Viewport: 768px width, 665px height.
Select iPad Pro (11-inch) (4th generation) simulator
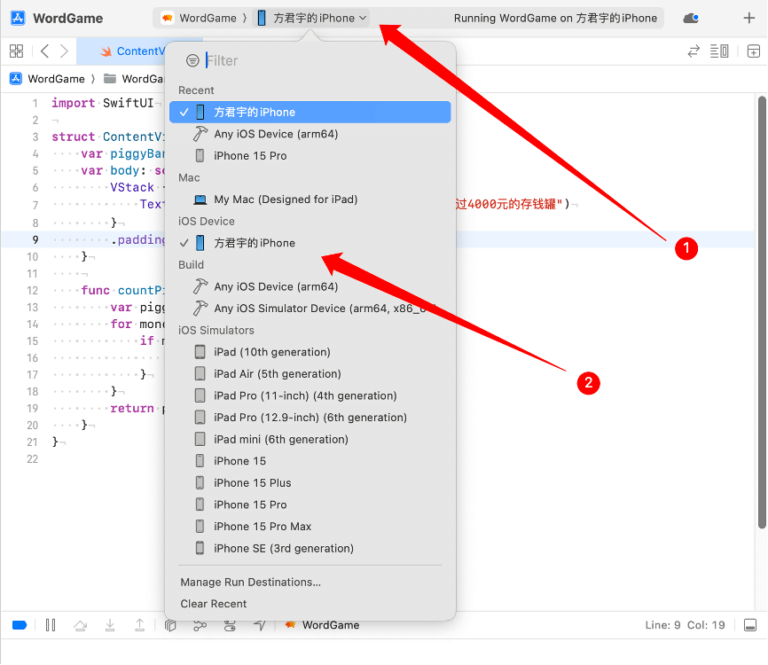(310, 396)
